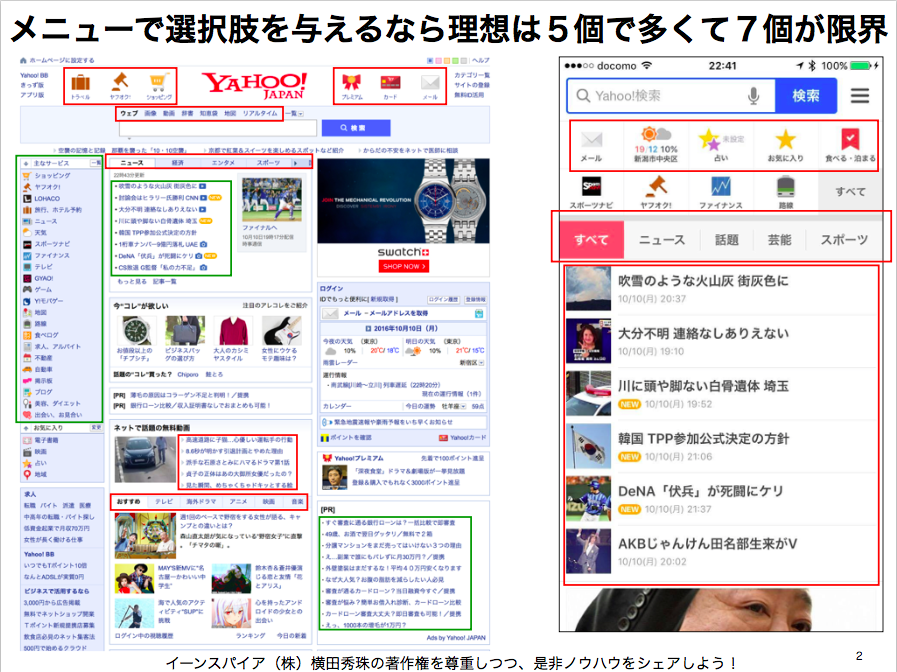Viewport: 897px width, 672px height.
Task: Click もっと見る under news headlines
Action: tap(131, 281)
